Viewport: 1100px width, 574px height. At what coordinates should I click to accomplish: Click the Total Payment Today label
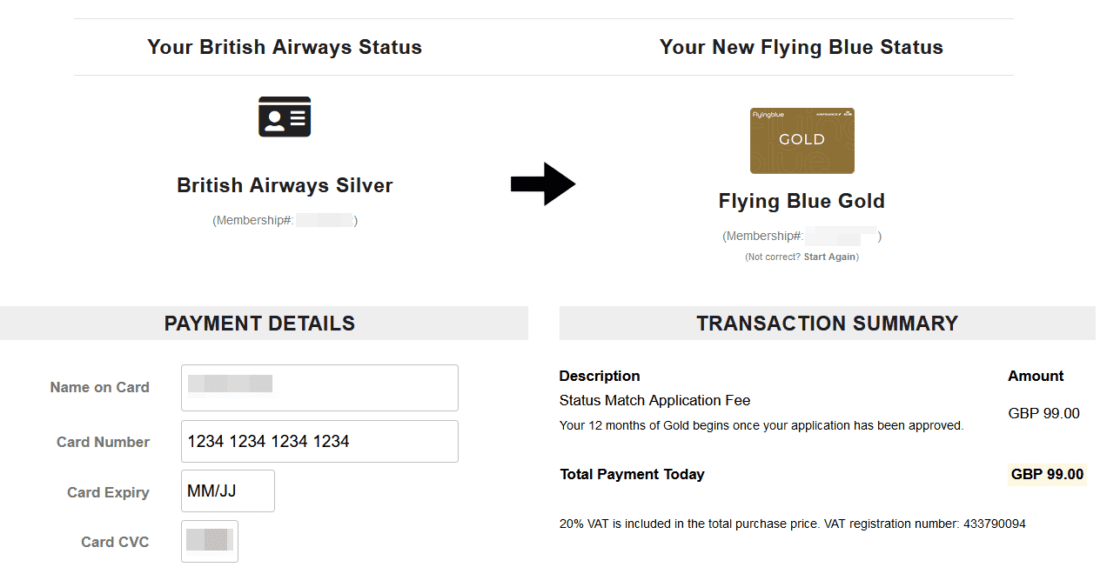[x=632, y=474]
